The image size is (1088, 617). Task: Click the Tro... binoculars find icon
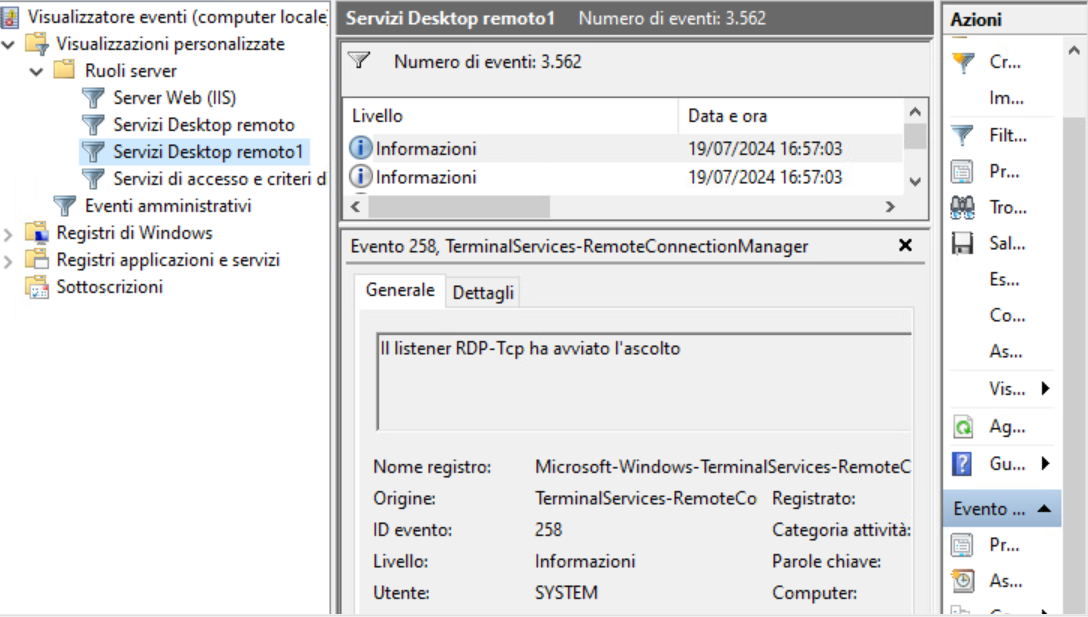point(963,207)
